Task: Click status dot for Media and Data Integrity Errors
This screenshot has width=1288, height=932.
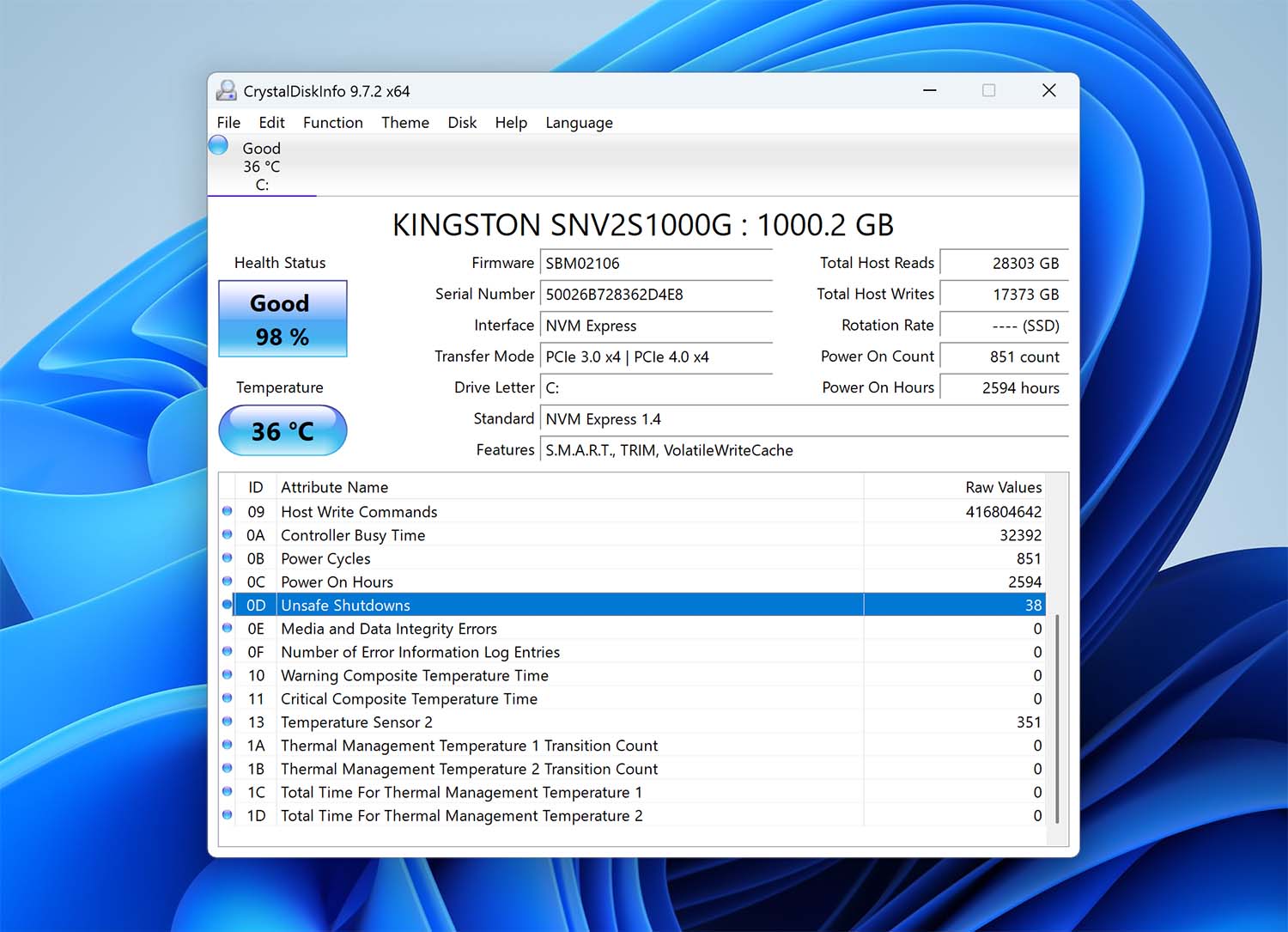Action: [228, 628]
